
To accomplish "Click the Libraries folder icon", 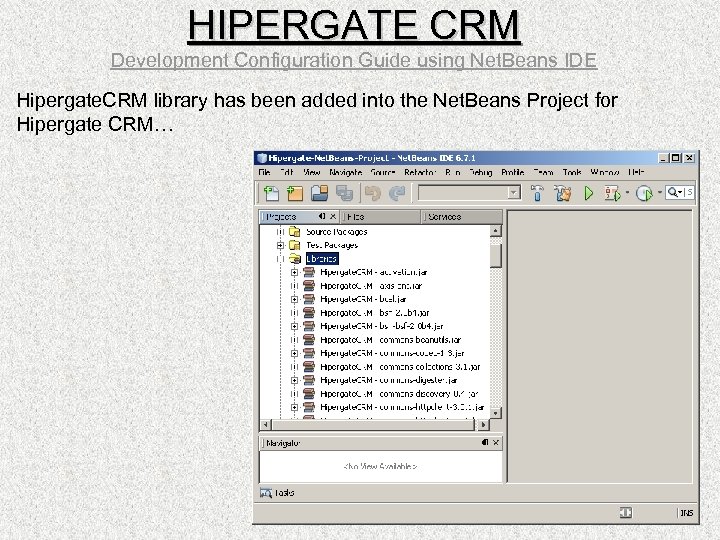I will click(x=295, y=259).
